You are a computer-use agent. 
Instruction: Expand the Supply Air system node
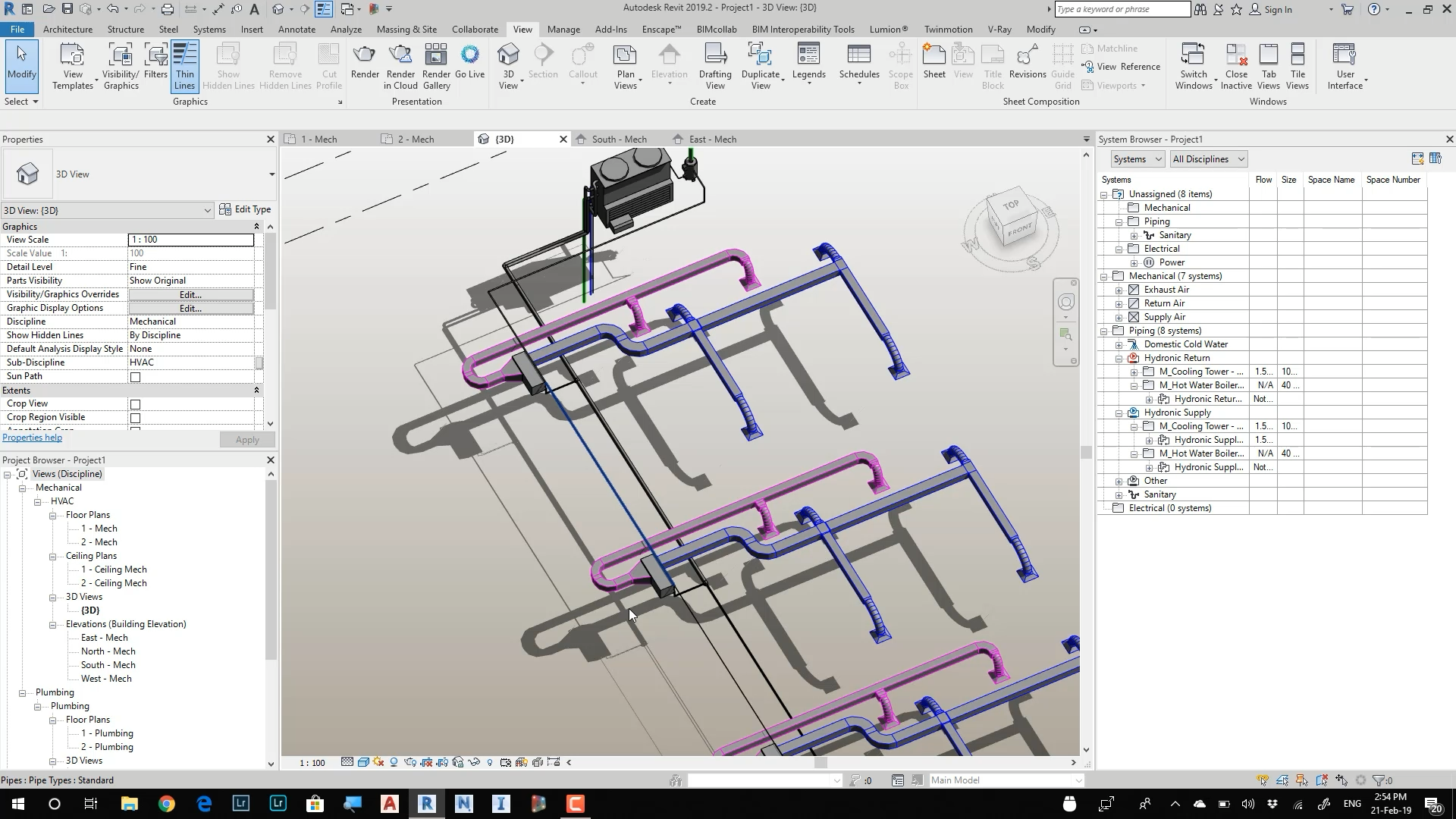[x=1119, y=318]
